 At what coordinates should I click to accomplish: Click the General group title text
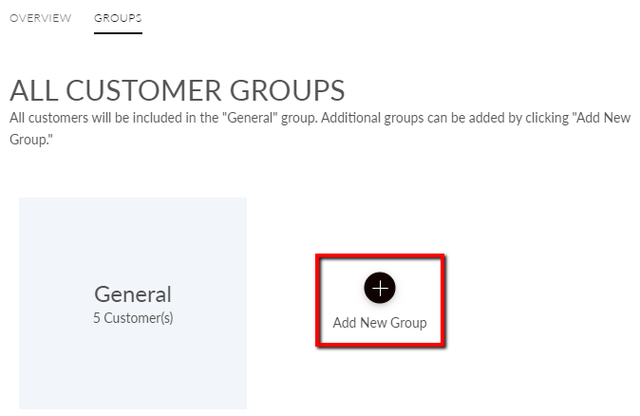[133, 294]
